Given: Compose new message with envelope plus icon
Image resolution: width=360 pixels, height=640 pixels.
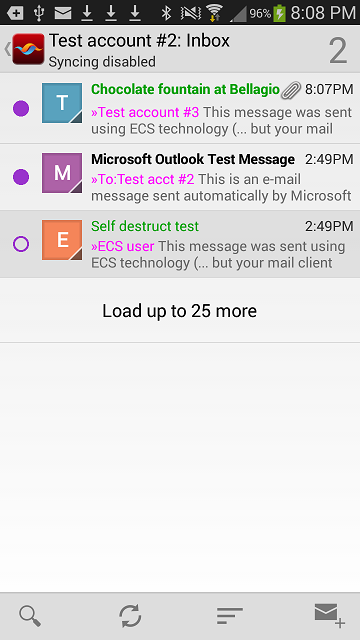Looking at the screenshot, I should click(330, 615).
